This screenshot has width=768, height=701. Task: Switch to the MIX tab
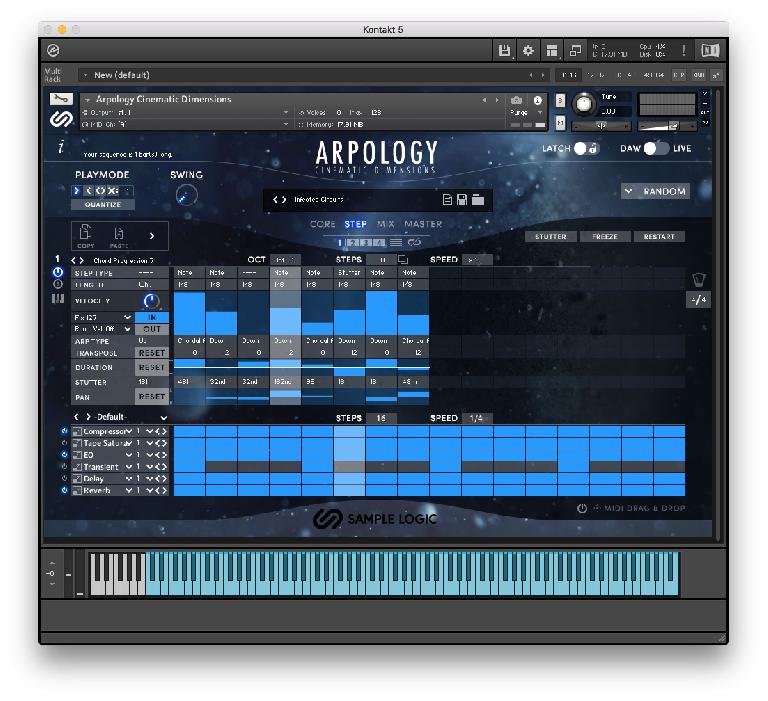point(385,224)
